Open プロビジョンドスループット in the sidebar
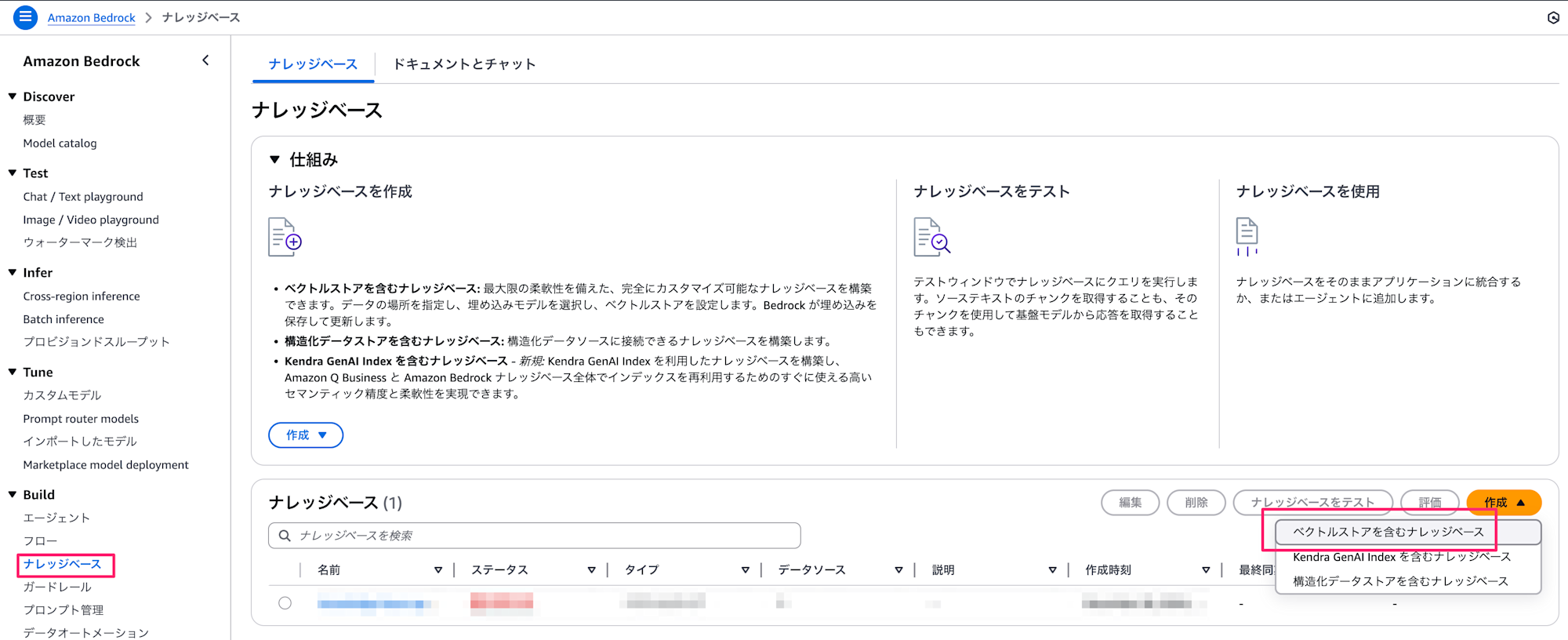This screenshot has width=1568, height=640. coord(96,342)
